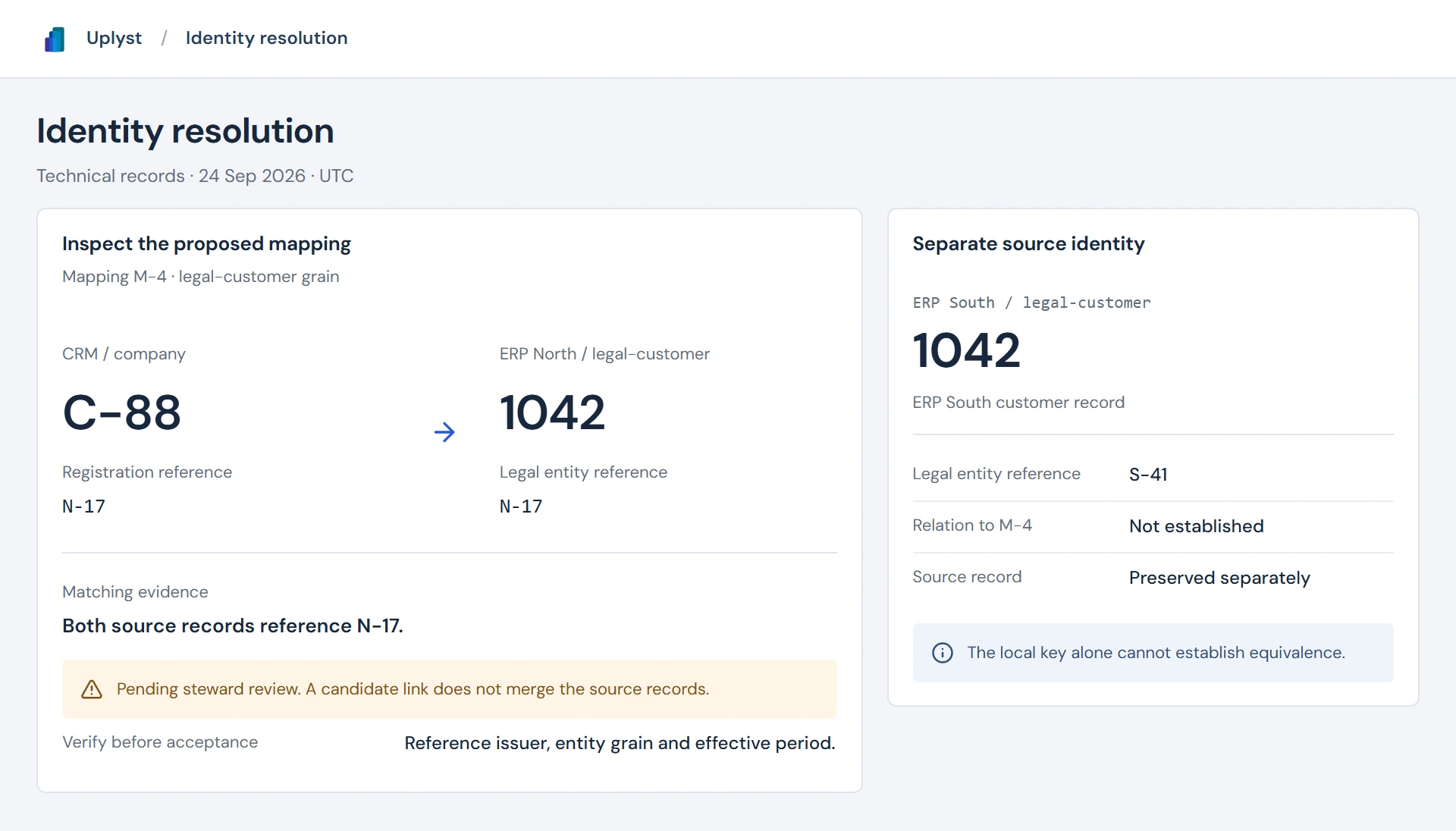Click 'Relation to M-4' row label

[972, 525]
